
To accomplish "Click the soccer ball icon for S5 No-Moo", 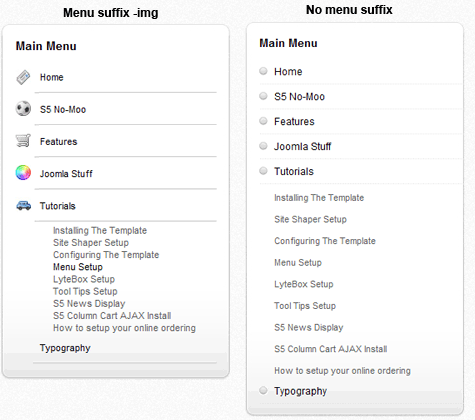I will (x=23, y=109).
